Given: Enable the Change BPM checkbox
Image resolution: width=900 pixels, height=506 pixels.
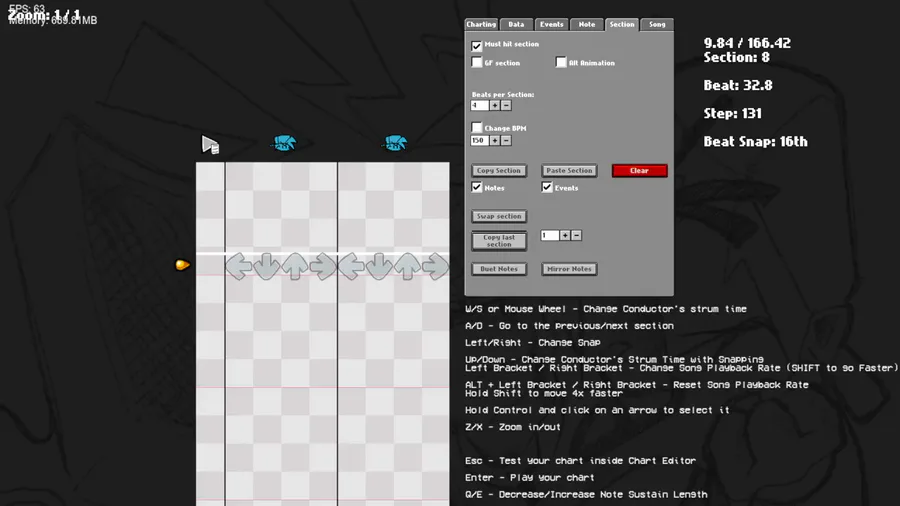Looking at the screenshot, I should 476,127.
